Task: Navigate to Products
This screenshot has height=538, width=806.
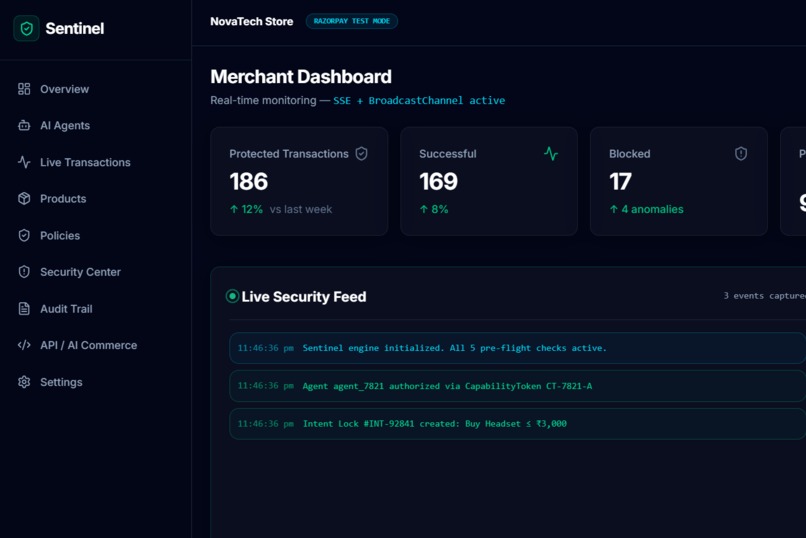Action: 63,198
